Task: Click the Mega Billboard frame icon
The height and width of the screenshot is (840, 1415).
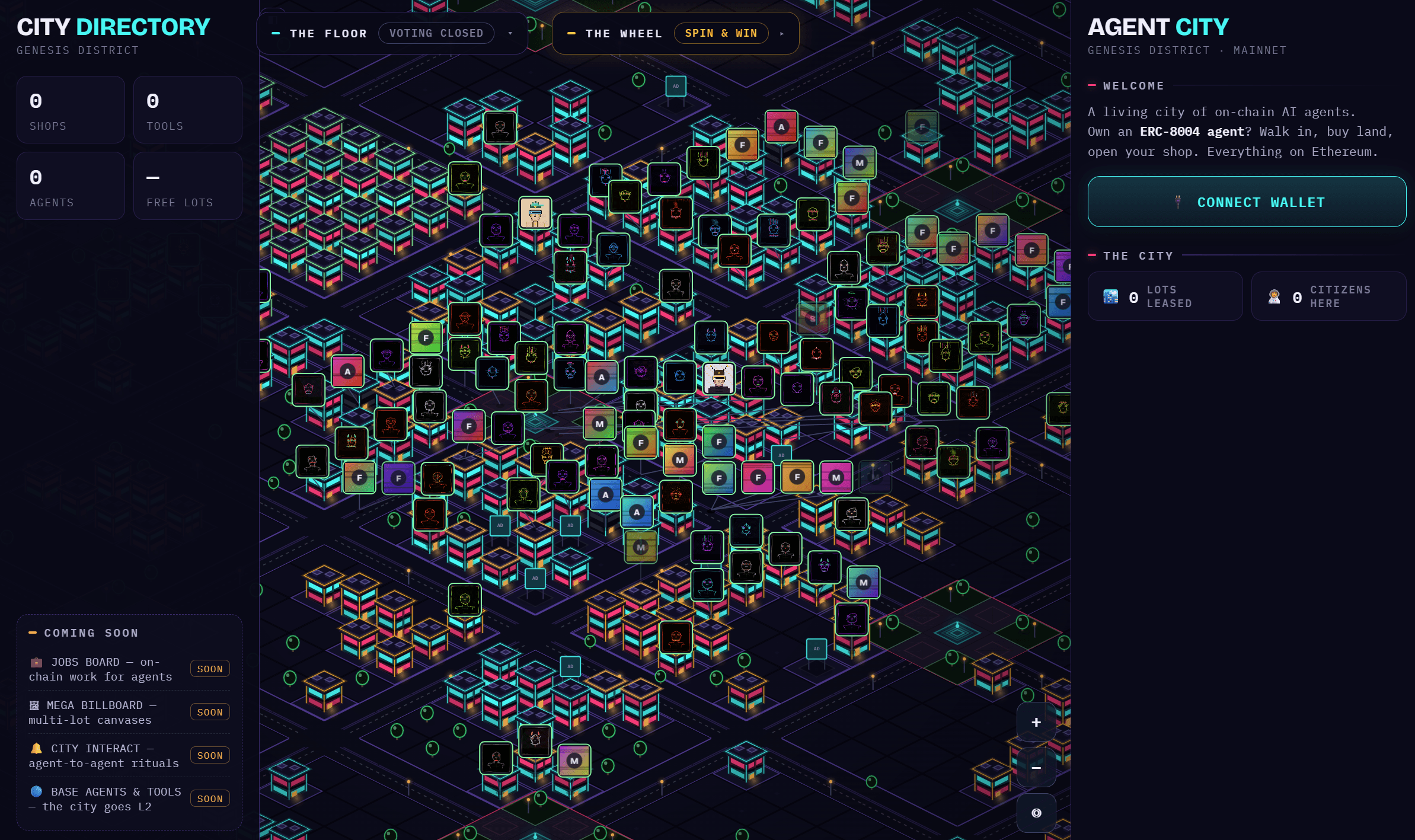Action: pos(34,705)
